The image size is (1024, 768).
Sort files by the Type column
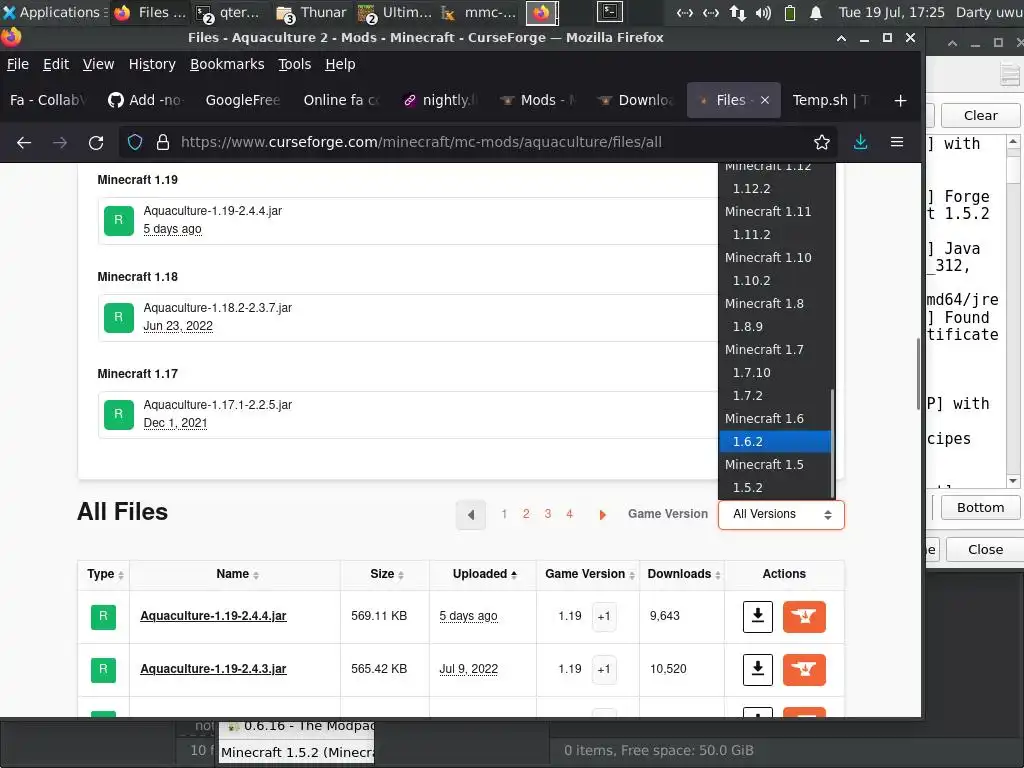[105, 574]
